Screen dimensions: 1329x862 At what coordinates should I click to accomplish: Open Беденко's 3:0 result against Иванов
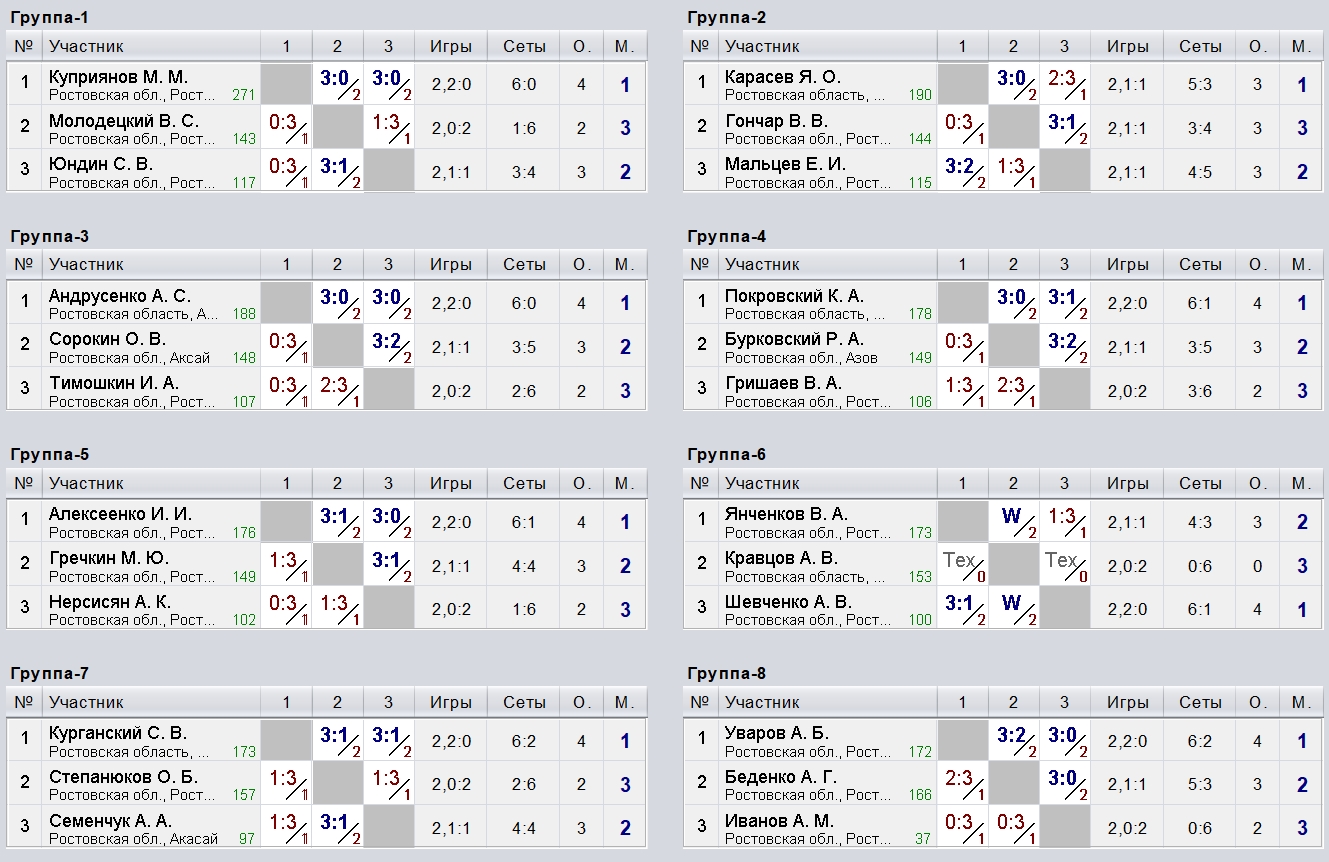point(1064,783)
